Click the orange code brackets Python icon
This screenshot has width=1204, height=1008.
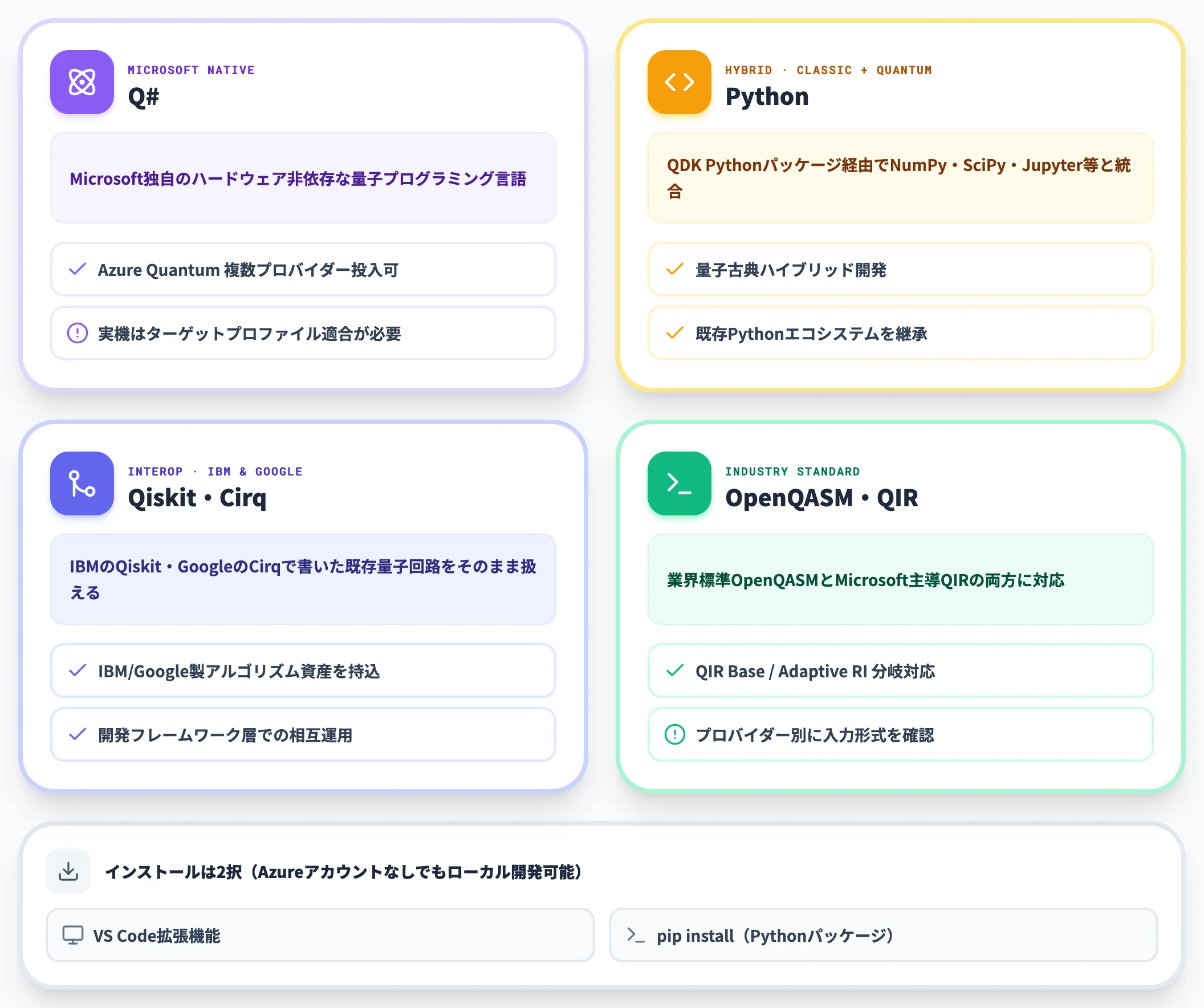(680, 82)
